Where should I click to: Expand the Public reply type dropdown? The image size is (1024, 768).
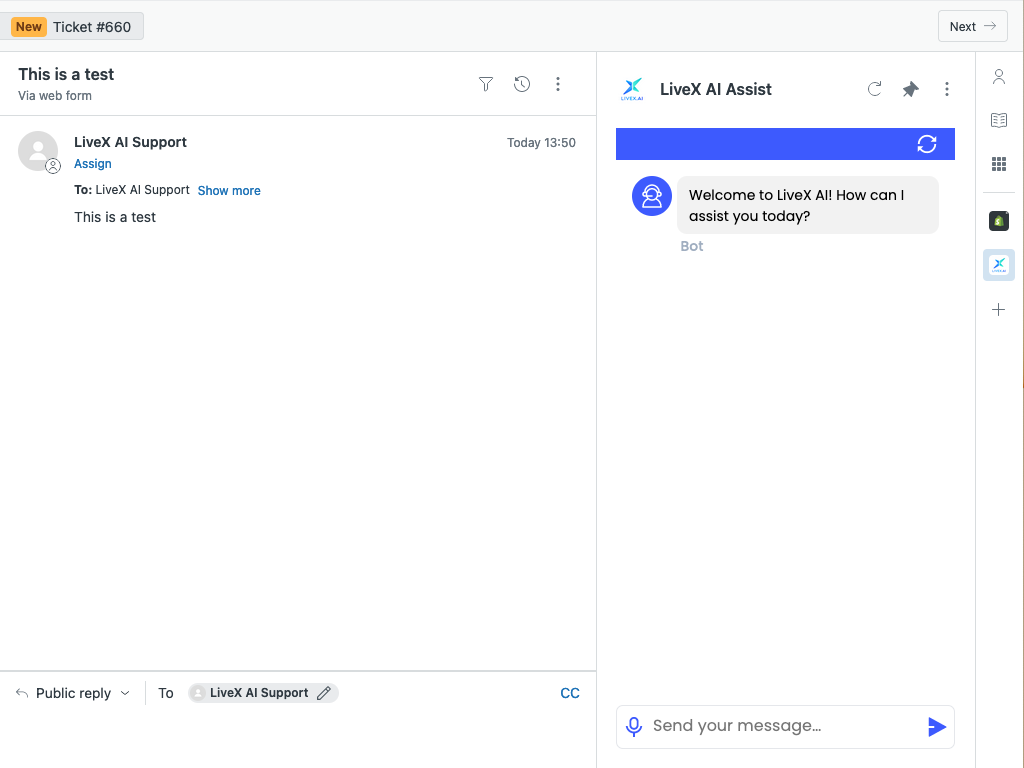pyautogui.click(x=74, y=693)
